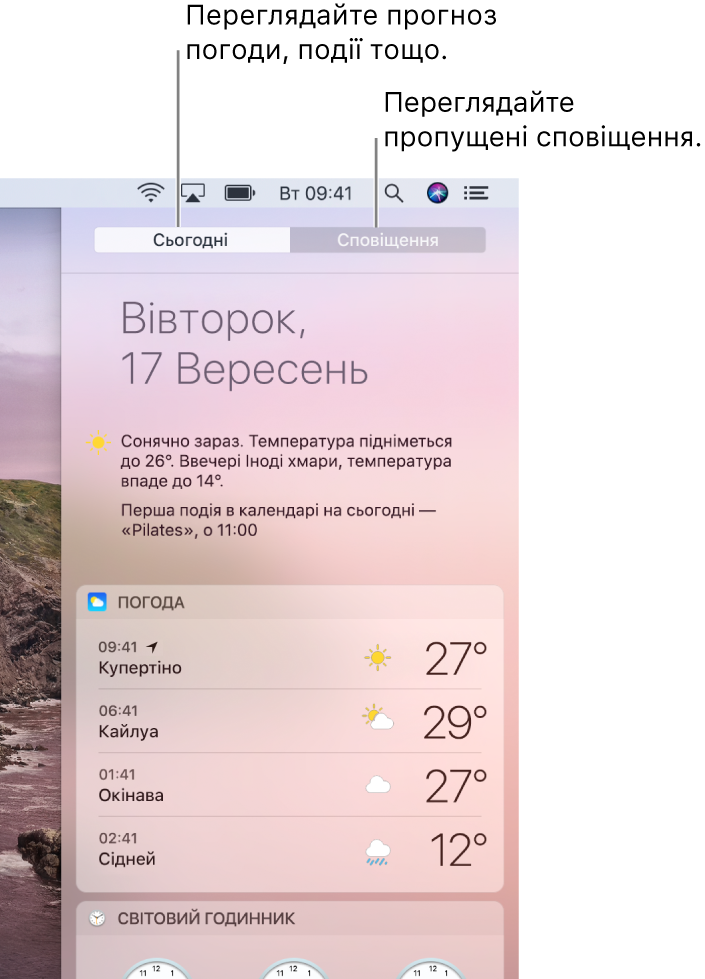Click the sun icon for Купертіно

click(x=377, y=658)
